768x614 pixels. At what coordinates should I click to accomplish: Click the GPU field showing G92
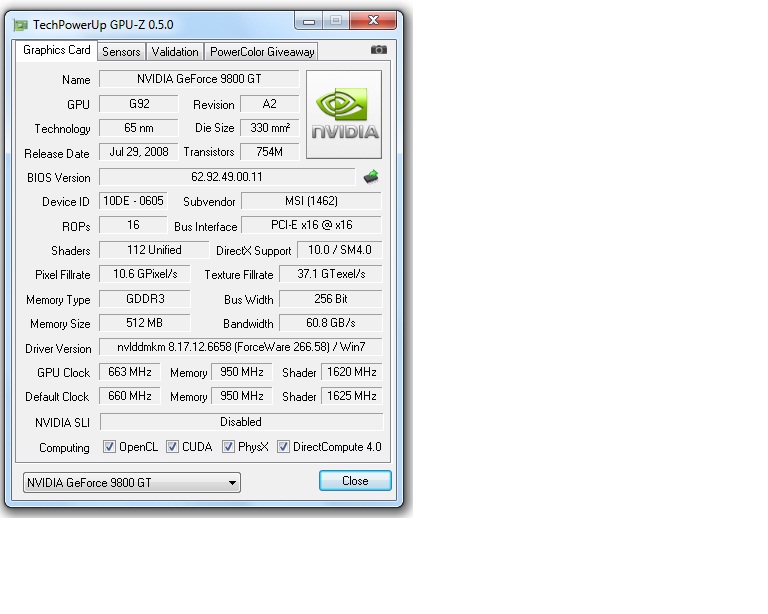[139, 104]
